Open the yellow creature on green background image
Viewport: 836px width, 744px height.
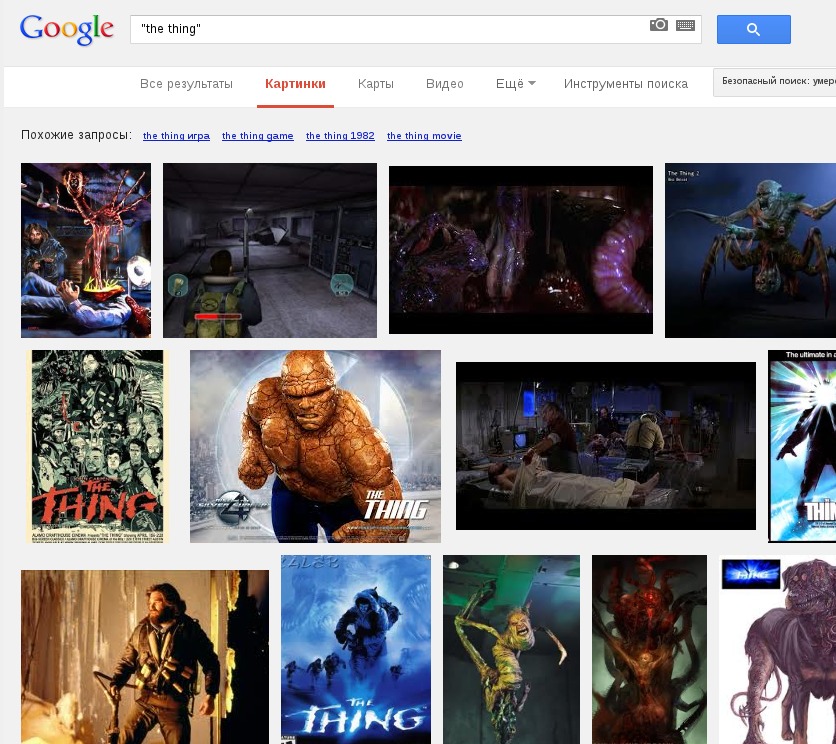pyautogui.click(x=511, y=649)
